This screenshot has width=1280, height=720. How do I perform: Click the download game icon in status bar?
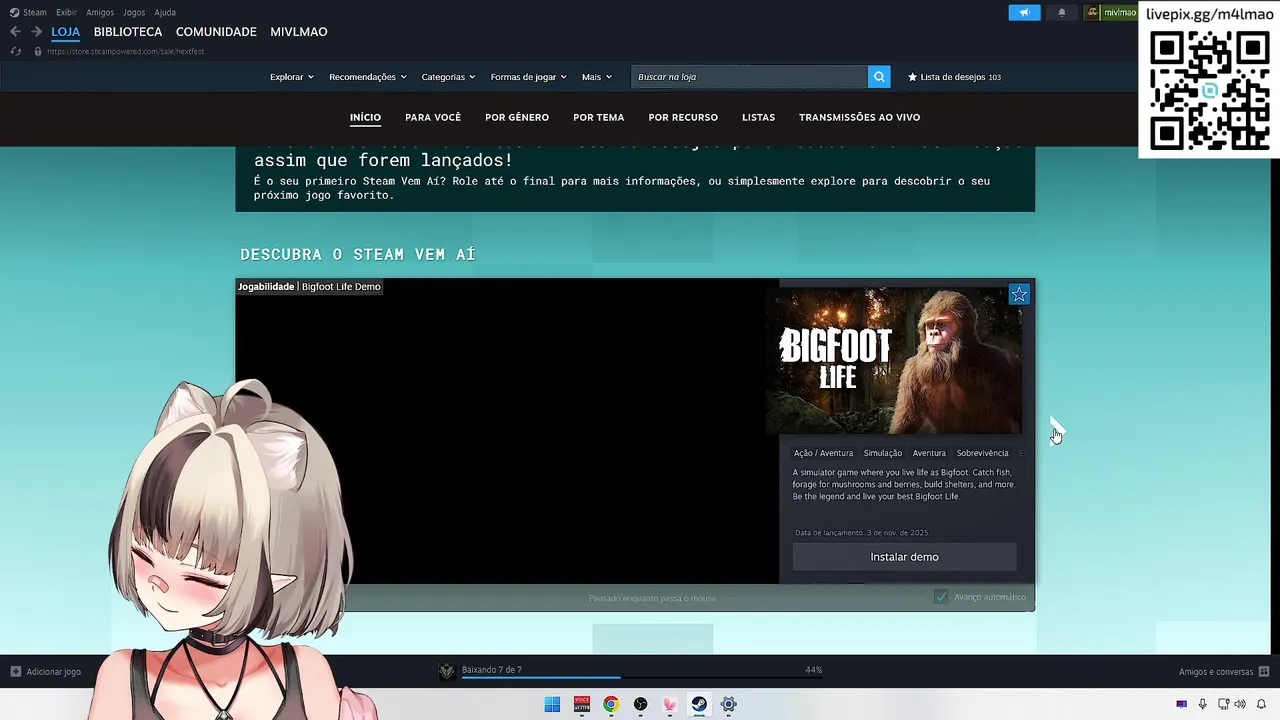point(447,671)
